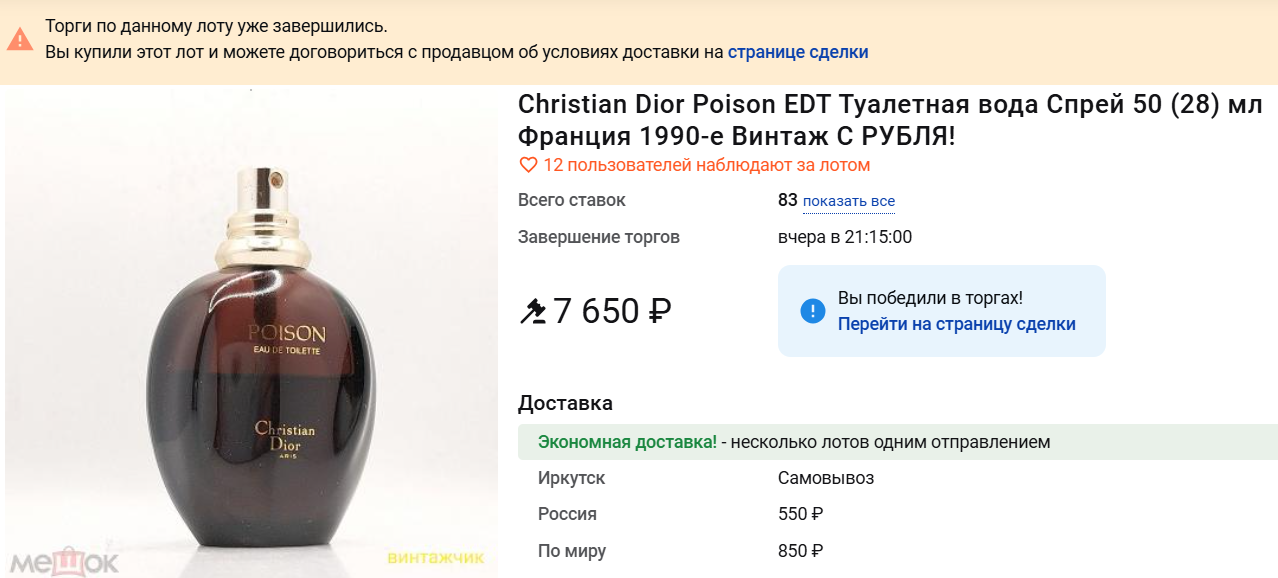This screenshot has width=1278, height=578.
Task: Click the 'Доставка' section heading
Action: tap(565, 403)
